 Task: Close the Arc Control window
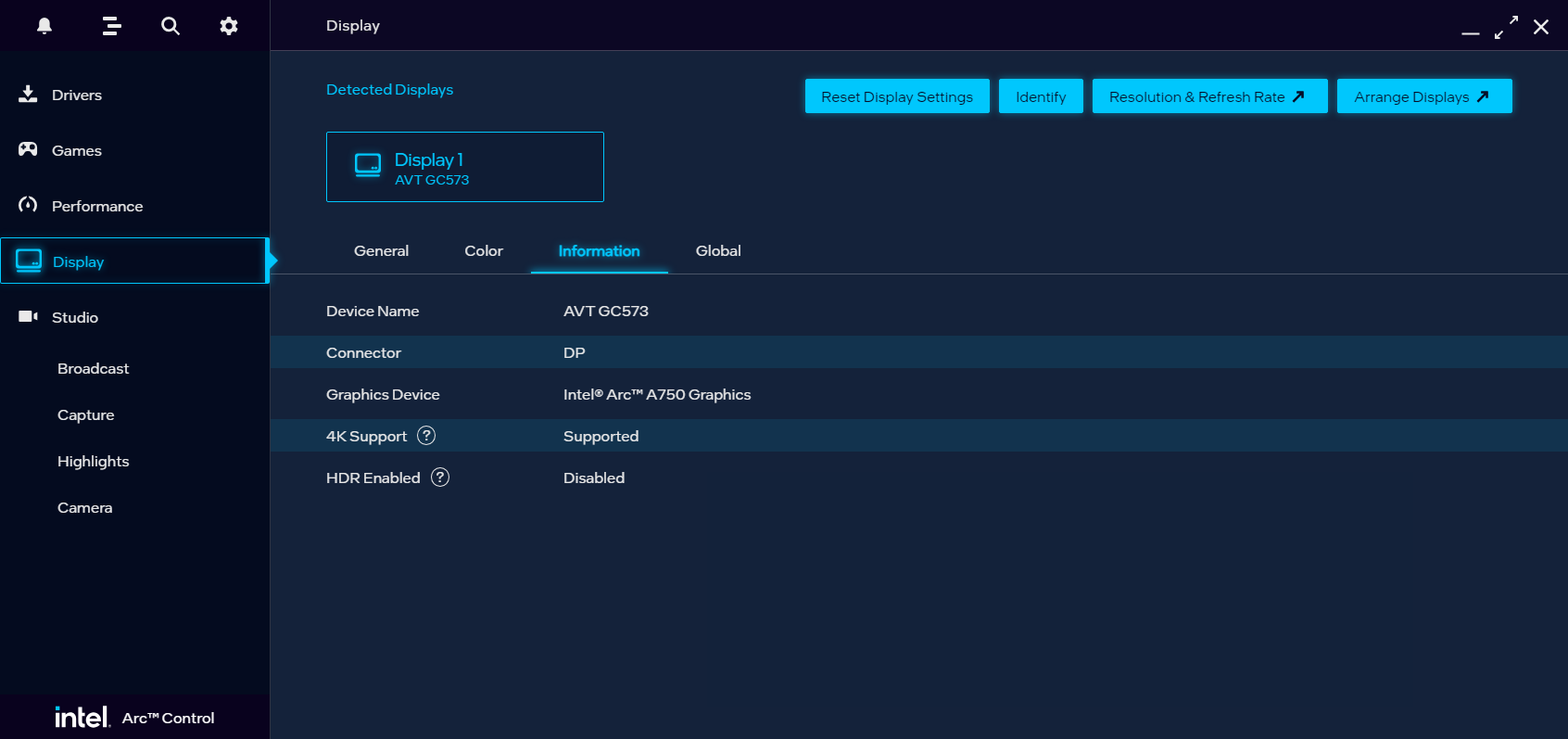pyautogui.click(x=1541, y=27)
